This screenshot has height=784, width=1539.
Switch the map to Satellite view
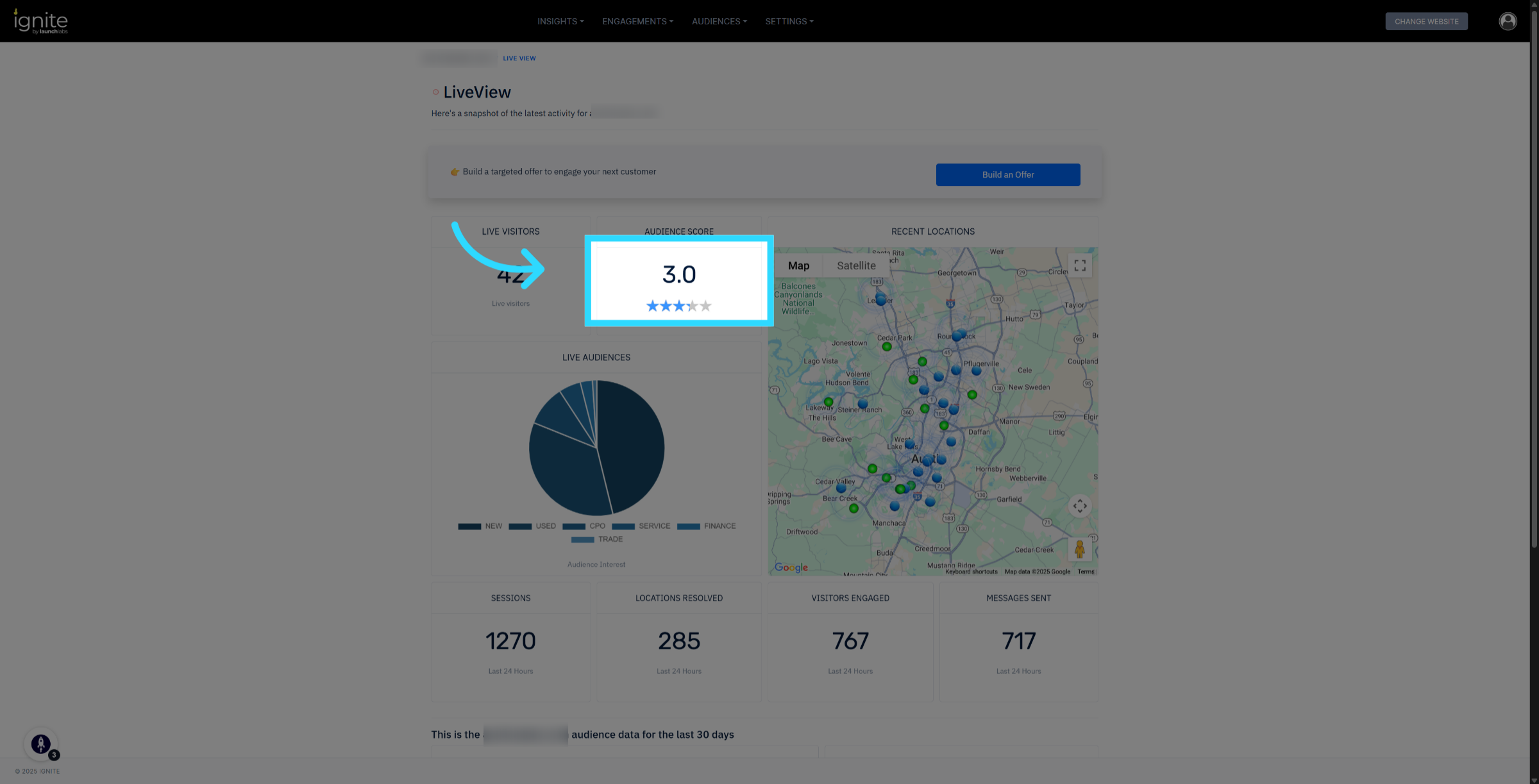[855, 265]
